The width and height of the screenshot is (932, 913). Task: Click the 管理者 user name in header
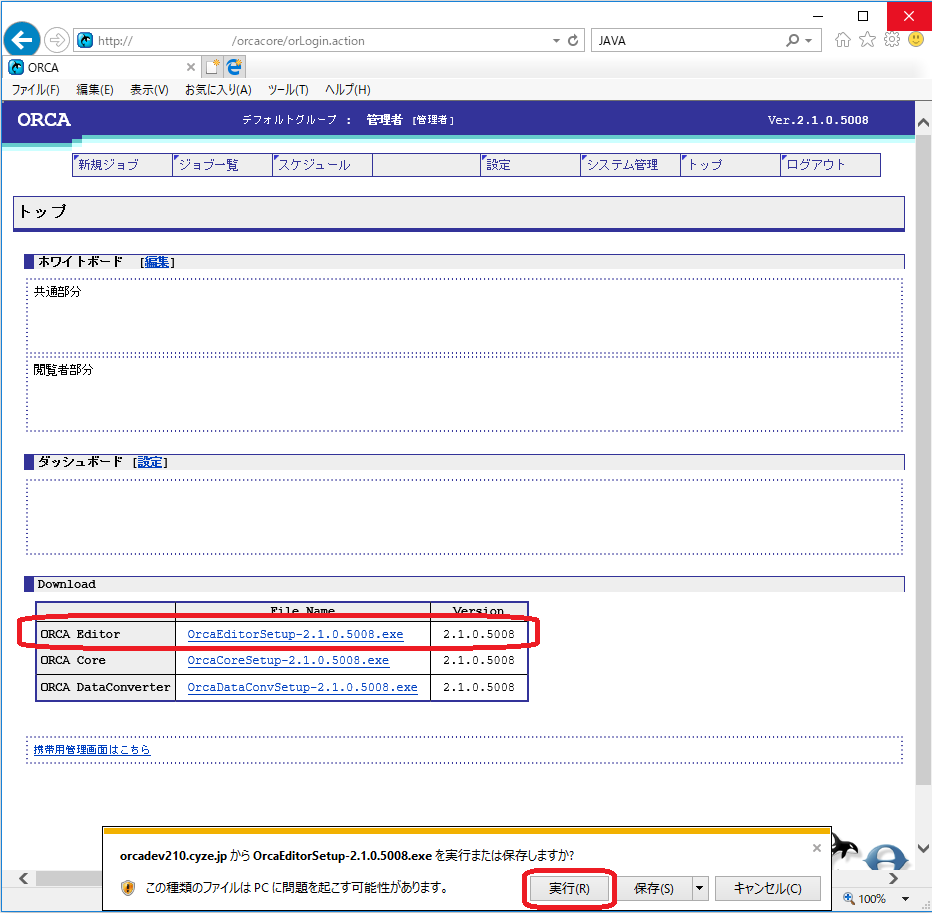coord(384,119)
